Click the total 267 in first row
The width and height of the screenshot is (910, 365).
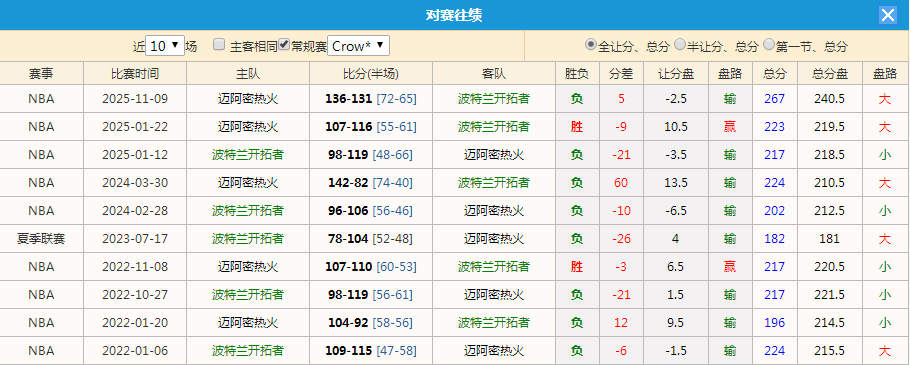click(x=775, y=99)
